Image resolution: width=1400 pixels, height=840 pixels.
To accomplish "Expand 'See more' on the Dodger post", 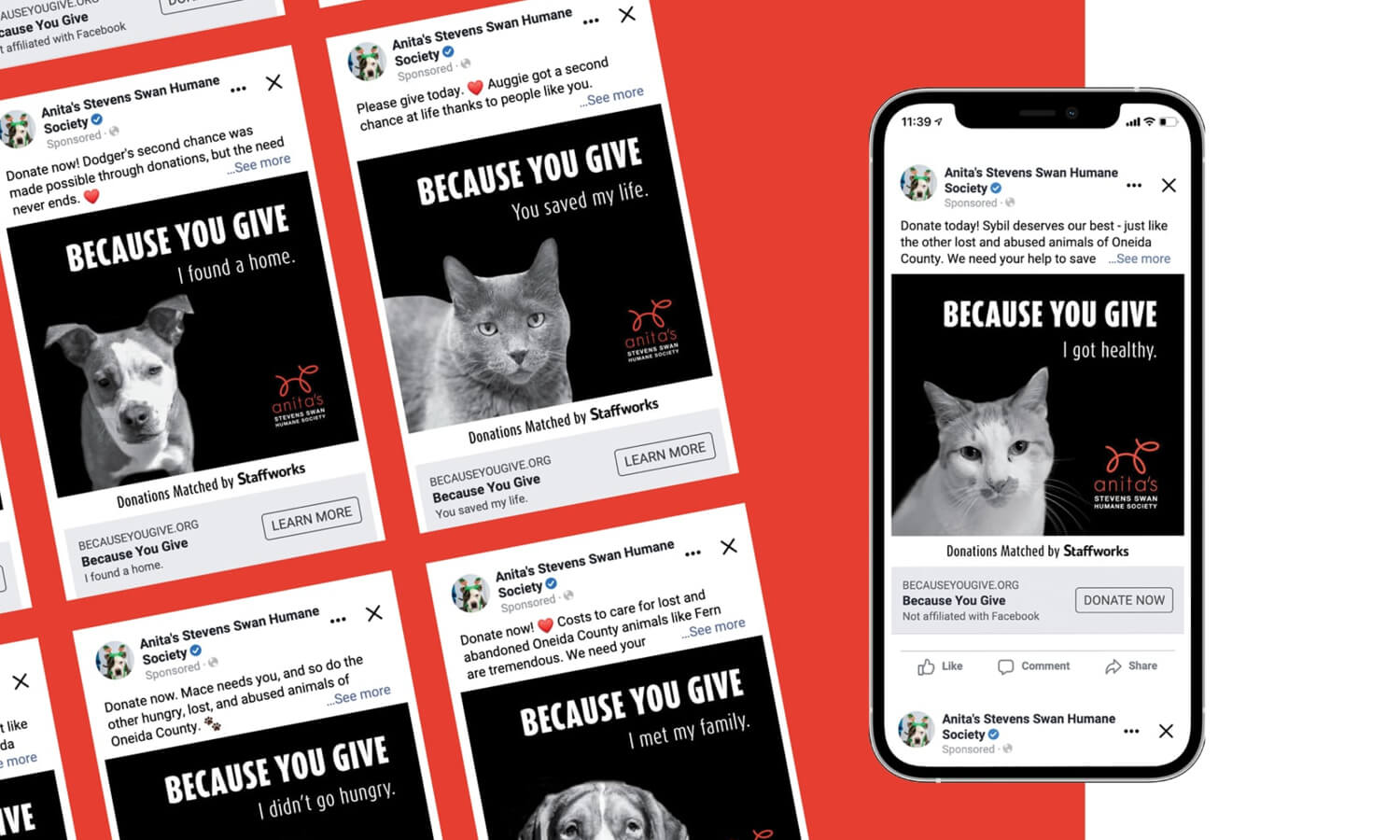I will (259, 164).
